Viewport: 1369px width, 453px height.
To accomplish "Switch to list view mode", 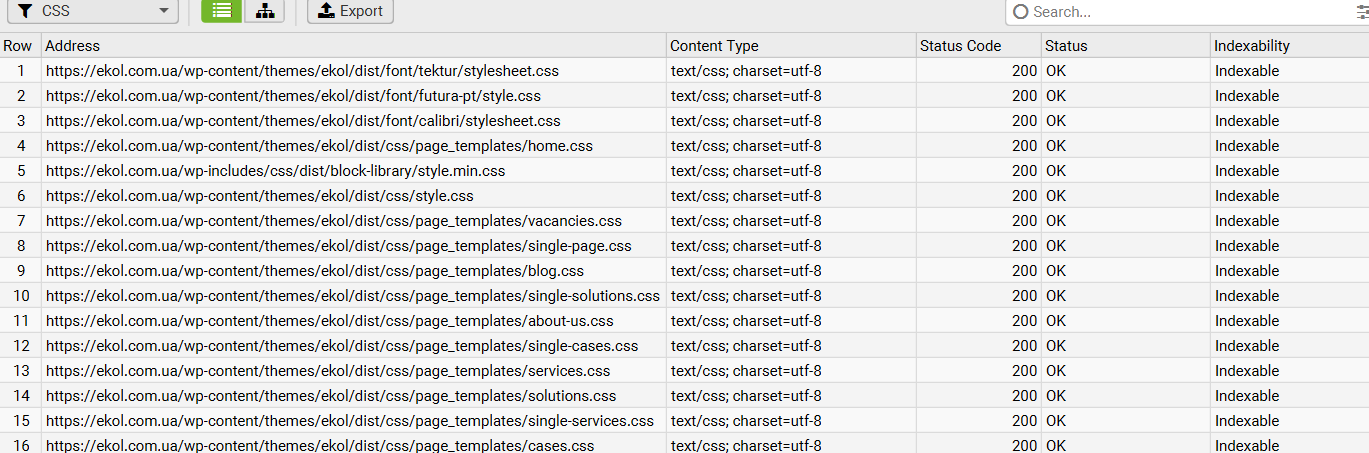I will 221,11.
